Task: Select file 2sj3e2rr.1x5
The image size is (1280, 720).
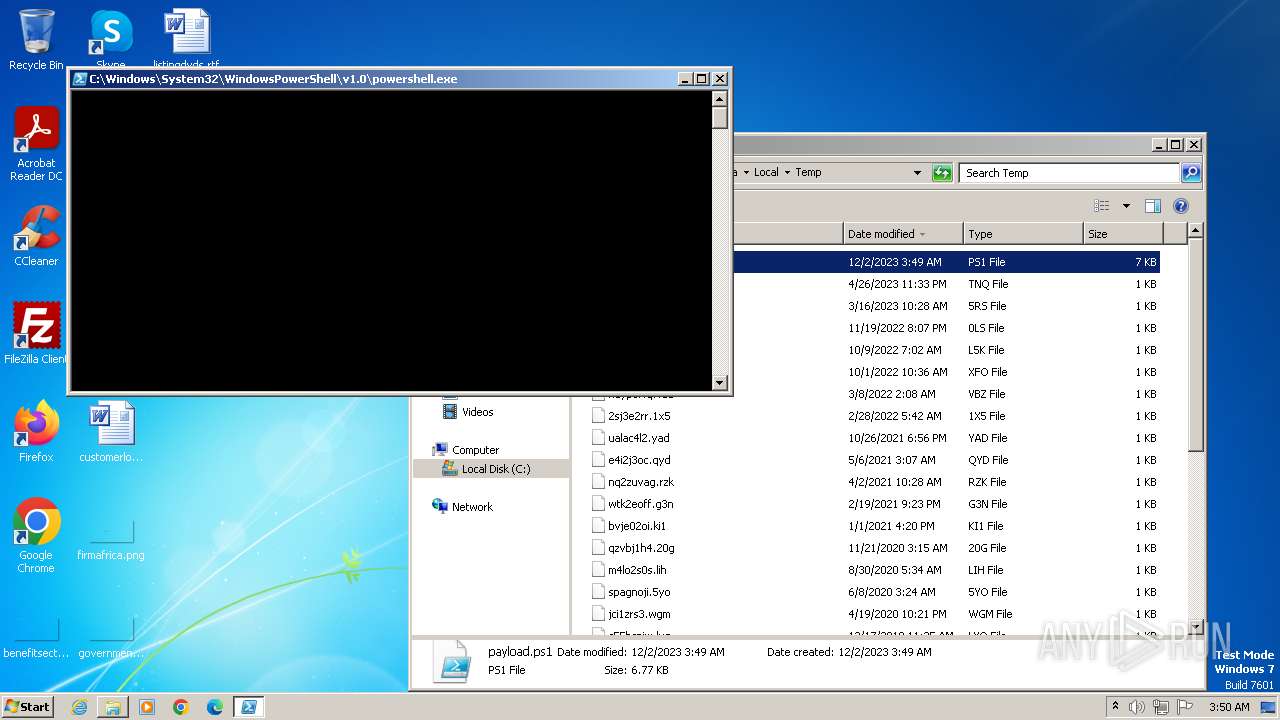Action: pos(639,416)
